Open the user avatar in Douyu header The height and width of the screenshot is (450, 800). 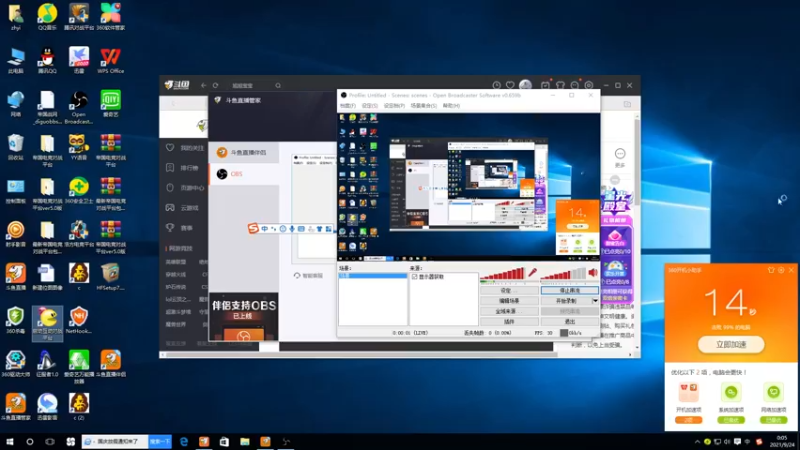click(x=526, y=85)
